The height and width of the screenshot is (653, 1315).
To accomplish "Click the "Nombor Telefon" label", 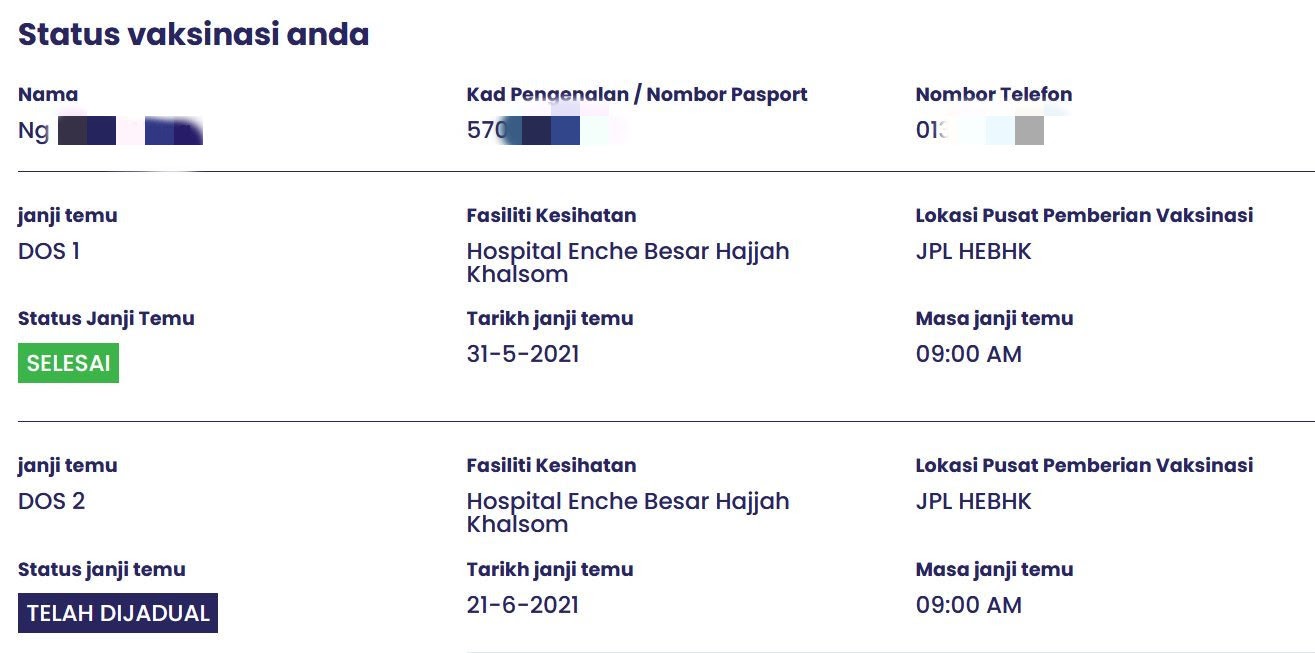I will click(x=994, y=95).
